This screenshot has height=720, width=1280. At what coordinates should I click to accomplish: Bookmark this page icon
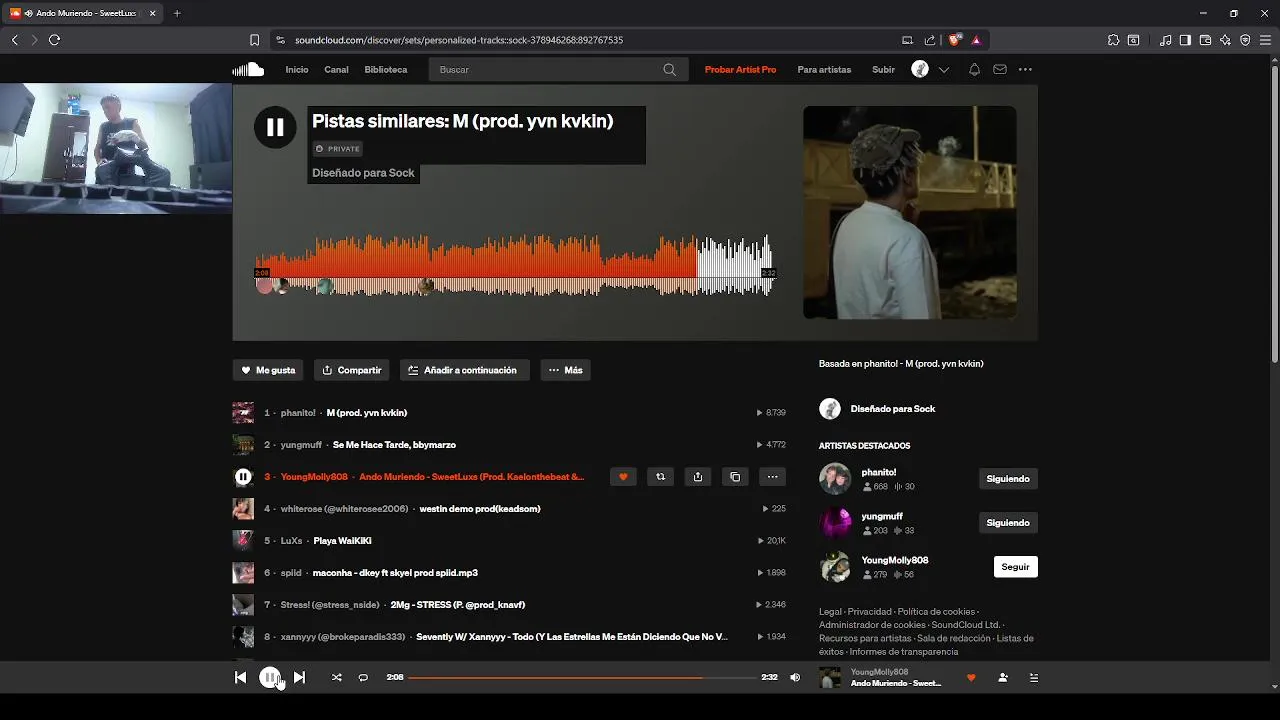coord(254,40)
